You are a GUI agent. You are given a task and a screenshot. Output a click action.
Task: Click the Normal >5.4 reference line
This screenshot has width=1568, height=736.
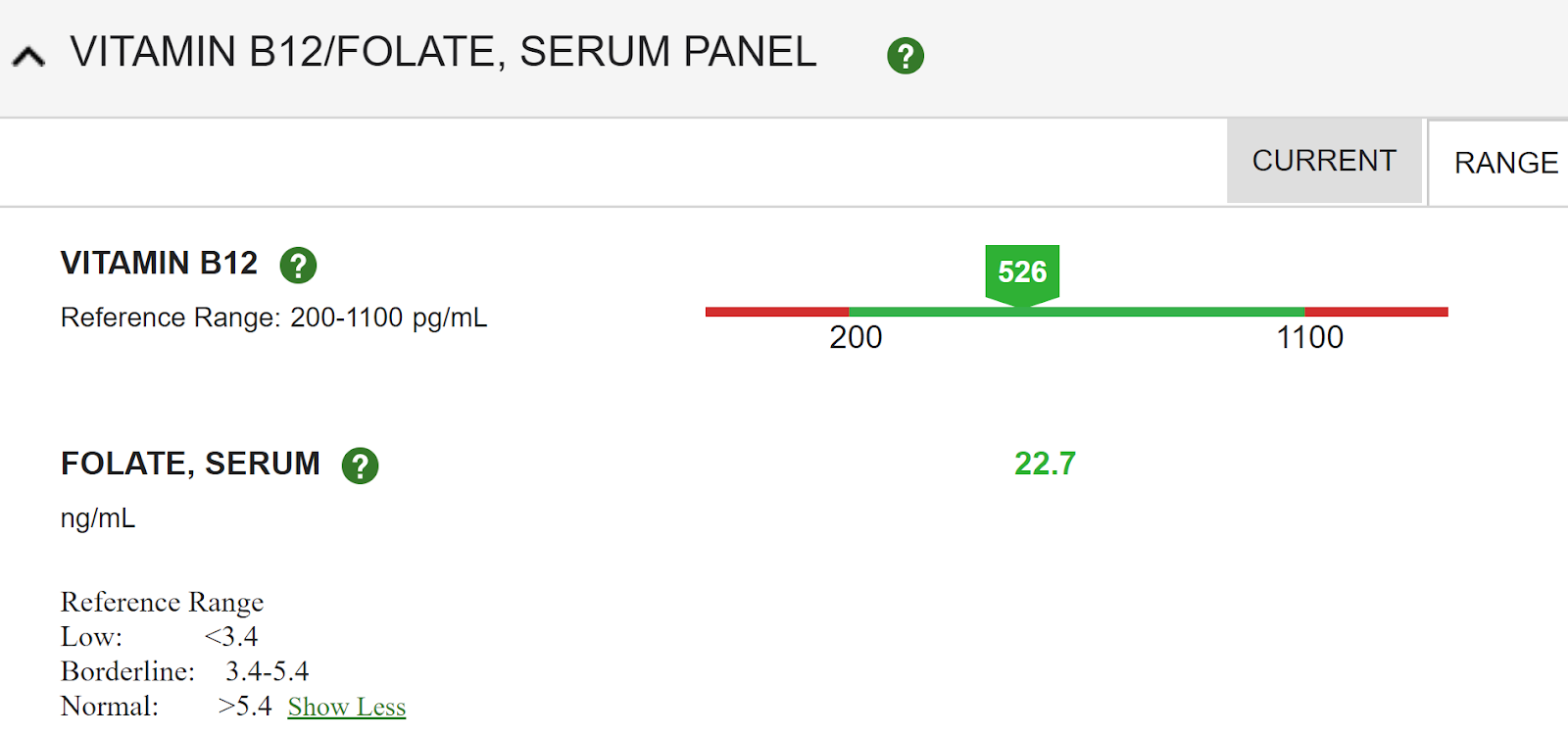pos(167,707)
